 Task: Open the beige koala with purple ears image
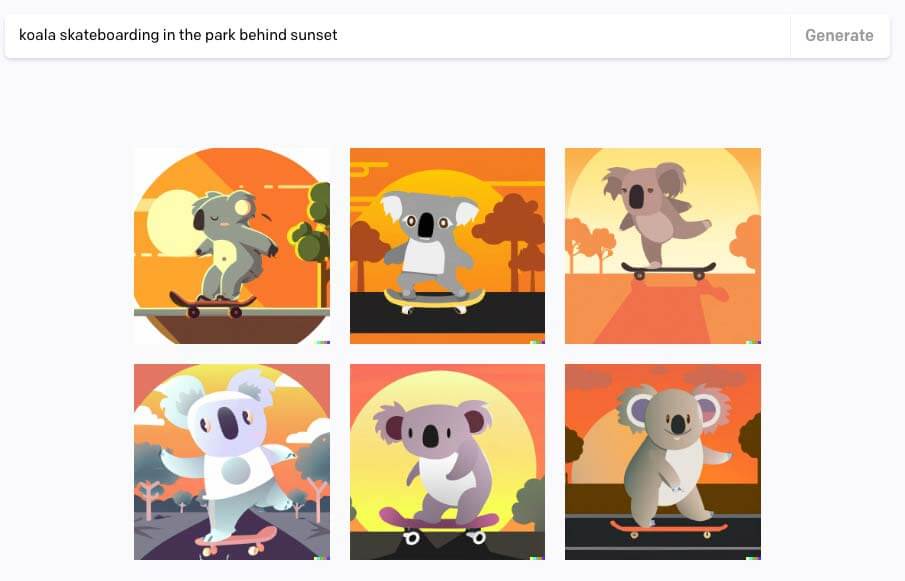[663, 462]
